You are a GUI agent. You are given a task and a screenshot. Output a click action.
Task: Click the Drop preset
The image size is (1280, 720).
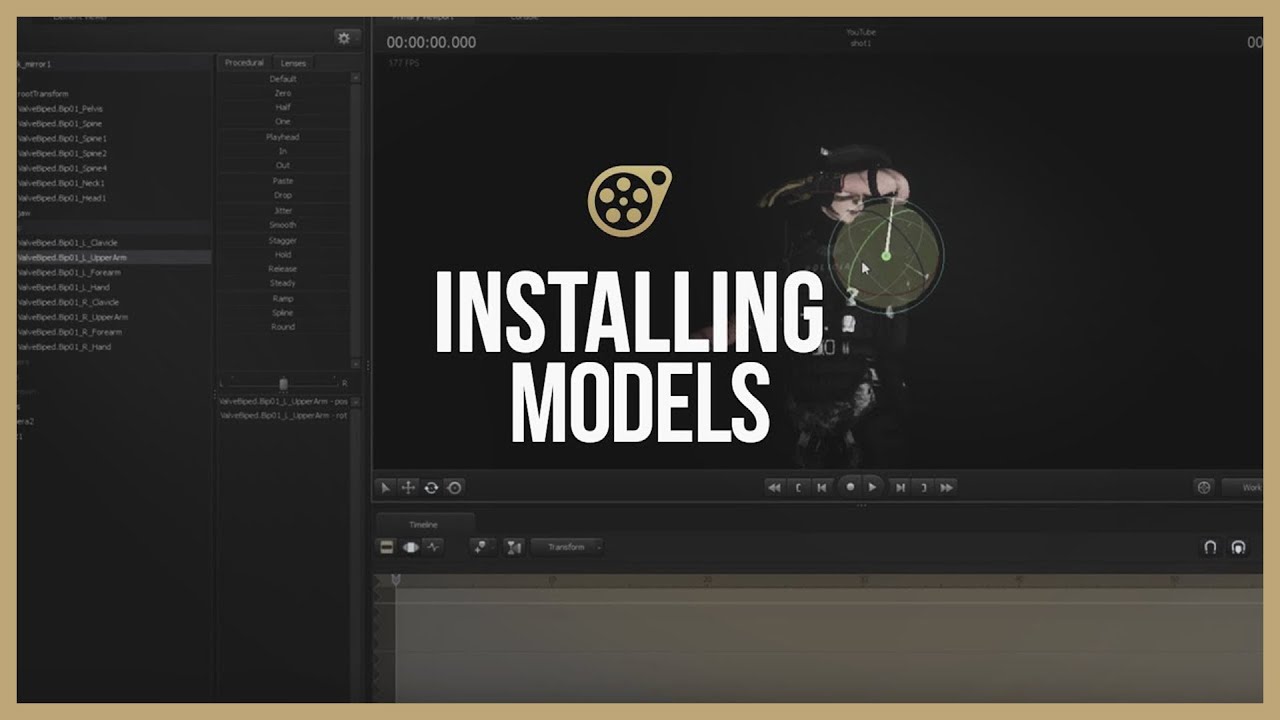click(x=283, y=195)
